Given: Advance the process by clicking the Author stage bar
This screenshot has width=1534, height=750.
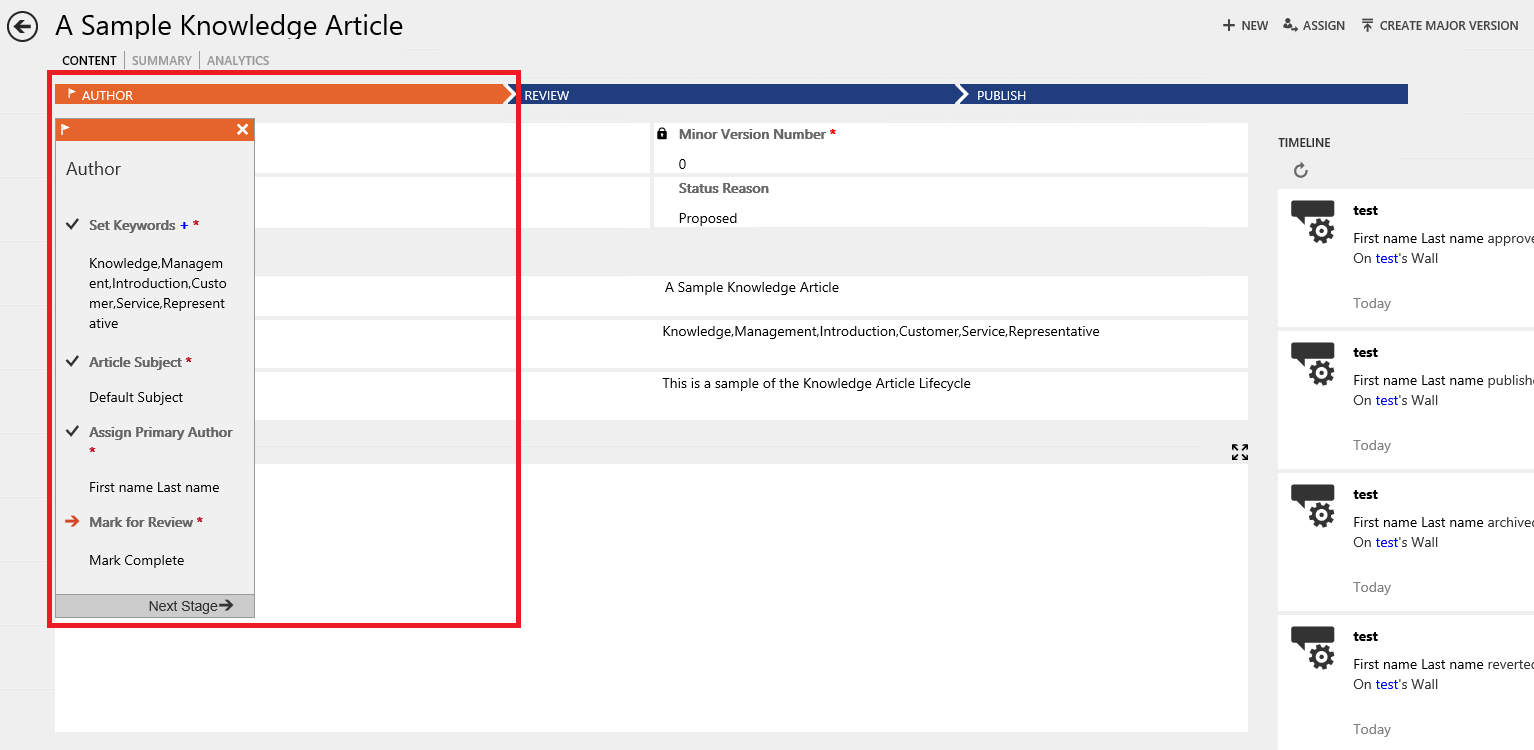Looking at the screenshot, I should 250,93.
